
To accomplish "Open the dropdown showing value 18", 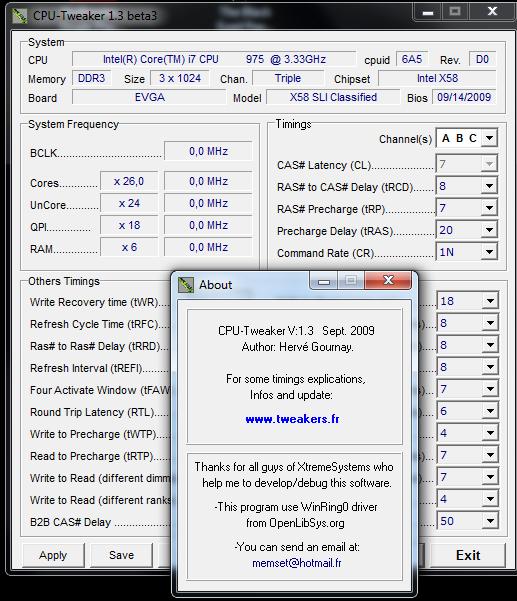I will (490, 301).
